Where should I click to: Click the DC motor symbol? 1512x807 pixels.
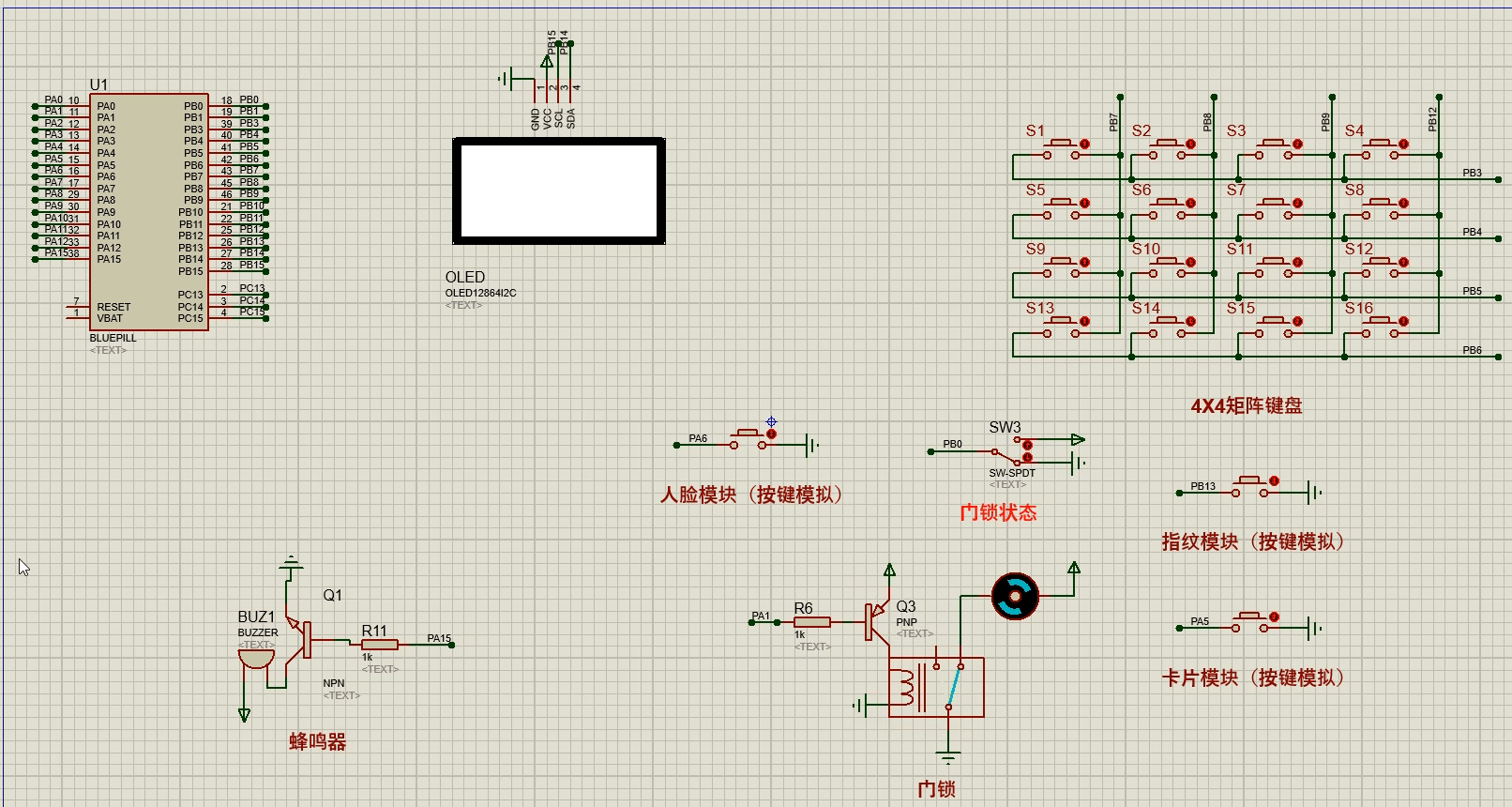point(1015,596)
